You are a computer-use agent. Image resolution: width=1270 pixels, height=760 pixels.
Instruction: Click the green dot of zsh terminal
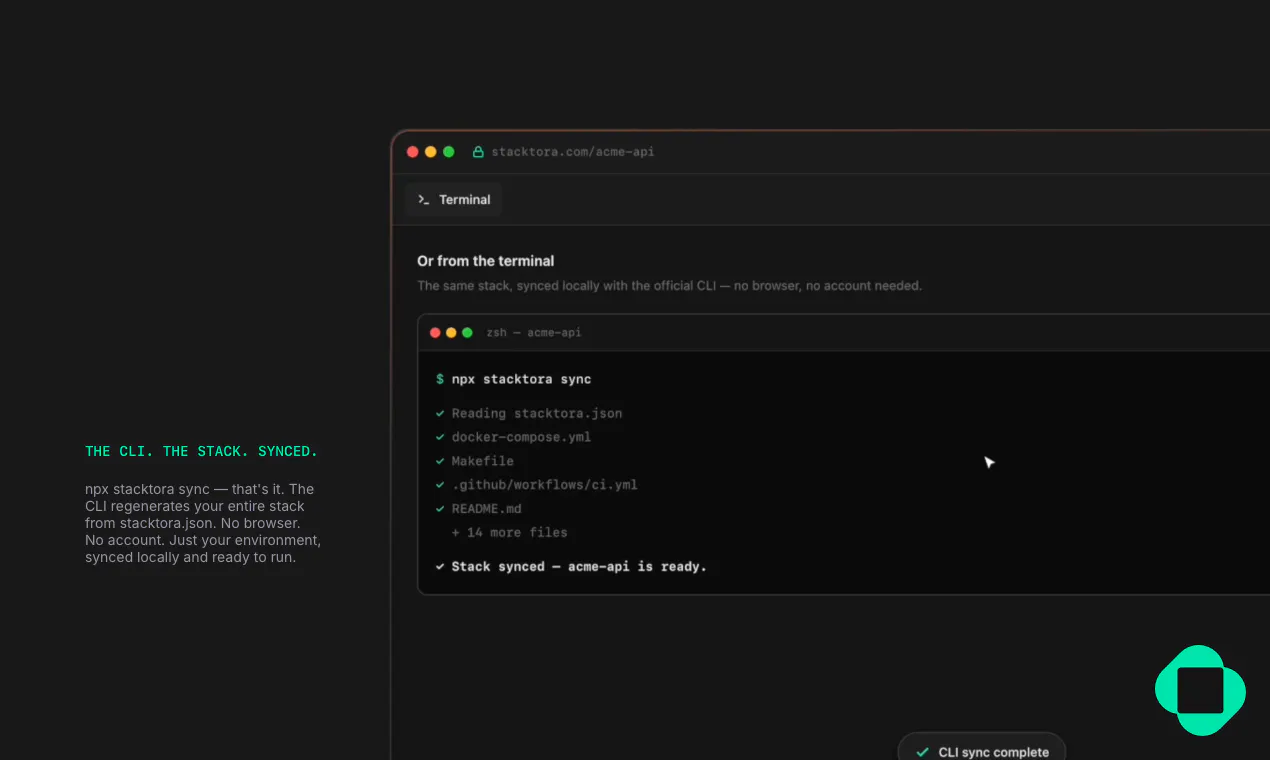pyautogui.click(x=467, y=333)
